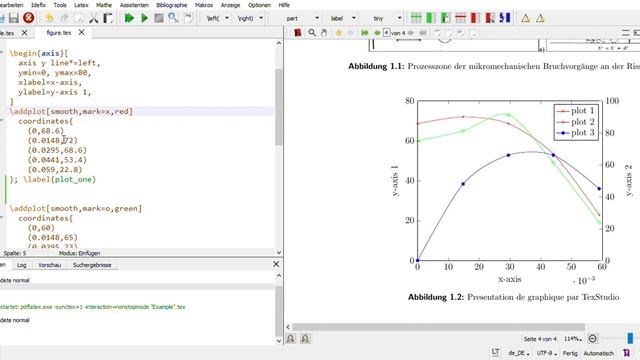This screenshot has width=640, height=360.
Task: Click the LT LanguageTool status icon
Action: coord(495,352)
